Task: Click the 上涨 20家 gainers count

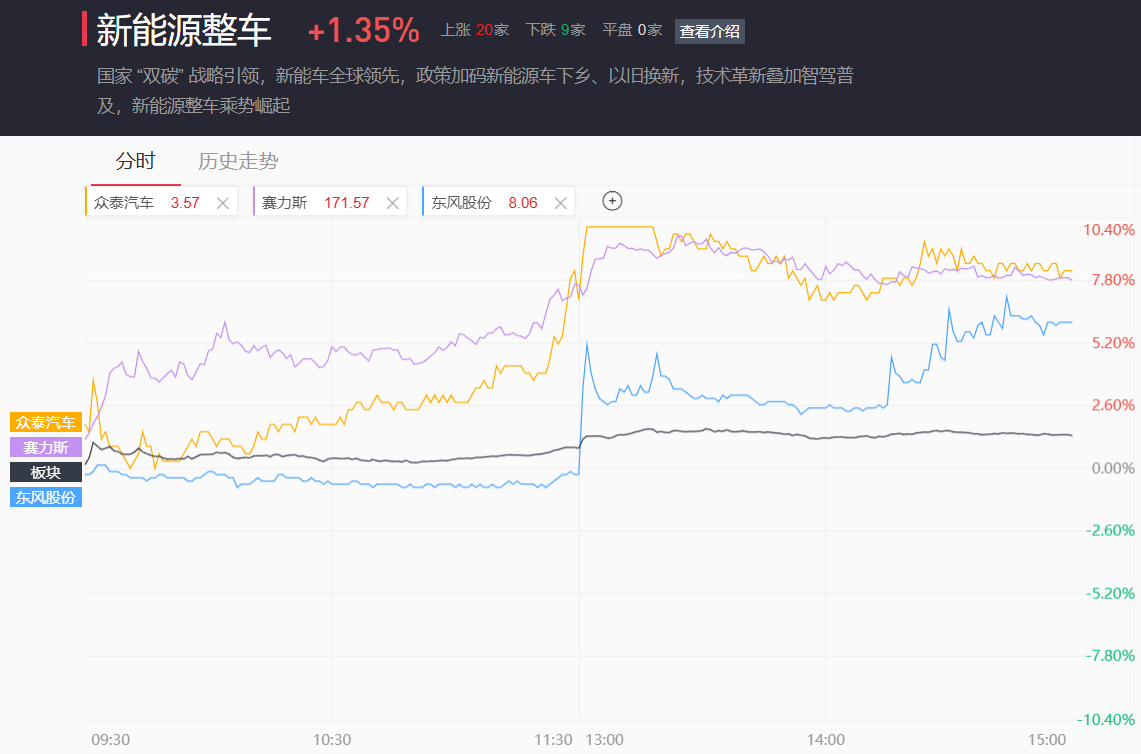Action: coord(475,30)
